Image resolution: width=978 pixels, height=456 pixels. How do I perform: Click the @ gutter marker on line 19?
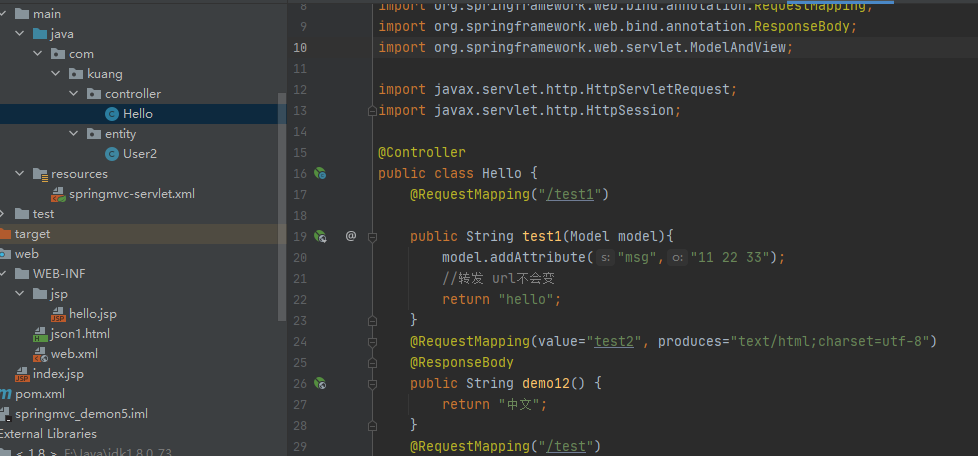tap(351, 236)
